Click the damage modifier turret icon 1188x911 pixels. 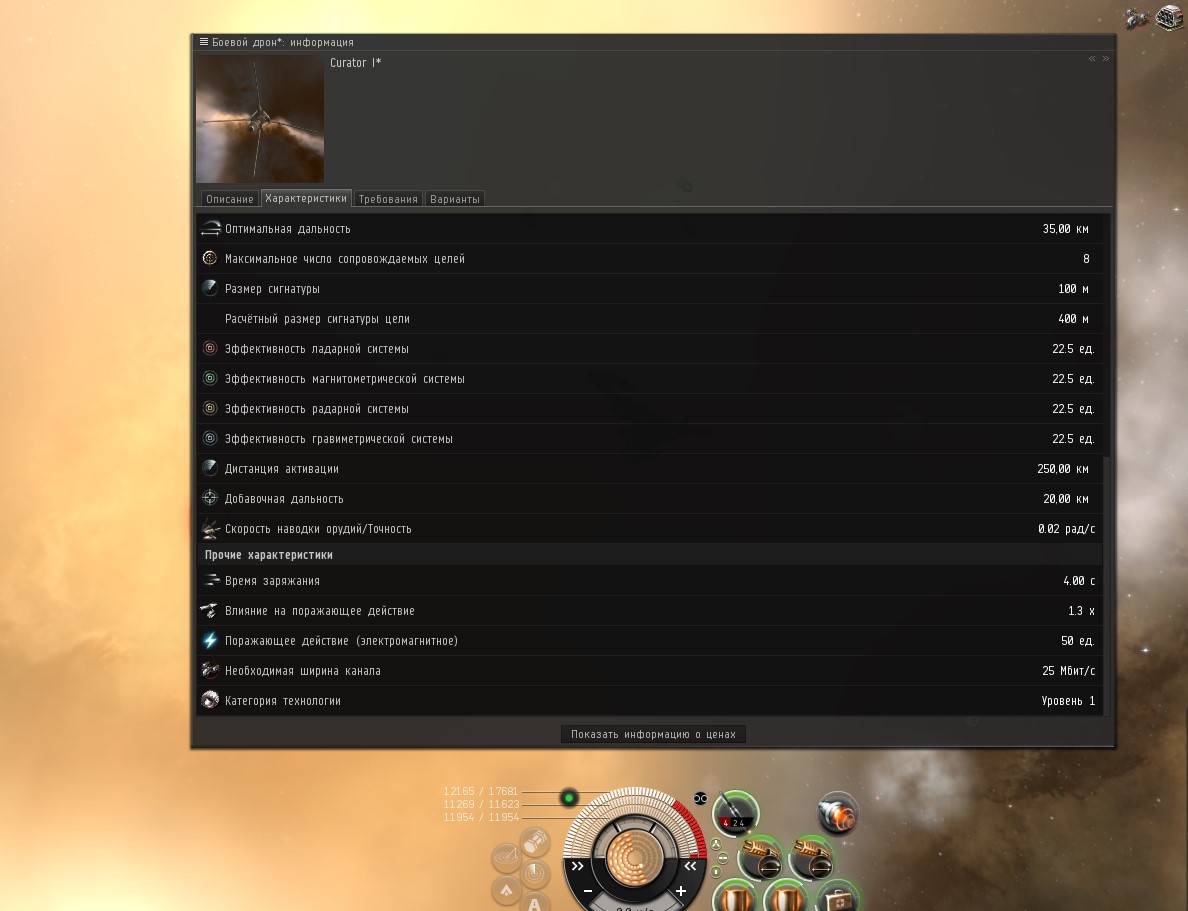[x=211, y=611]
